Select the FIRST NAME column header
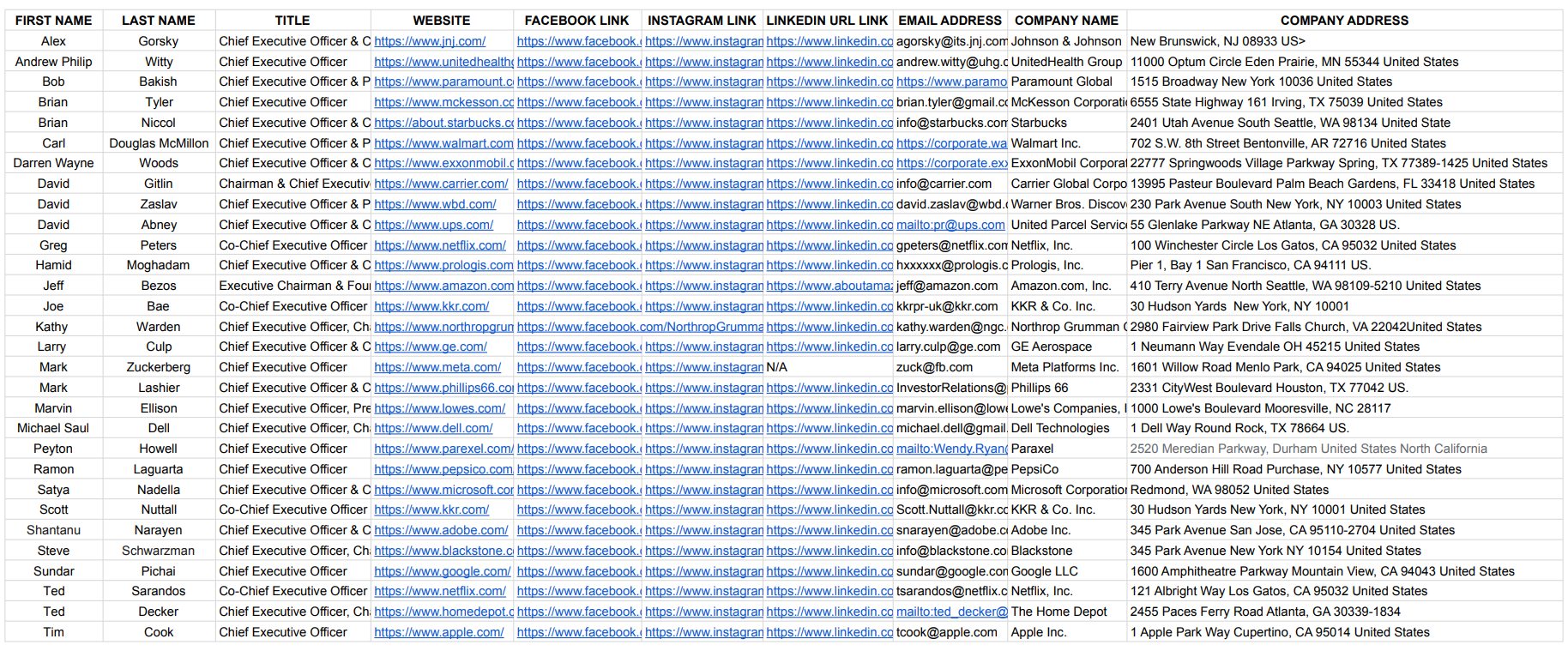 coord(53,21)
